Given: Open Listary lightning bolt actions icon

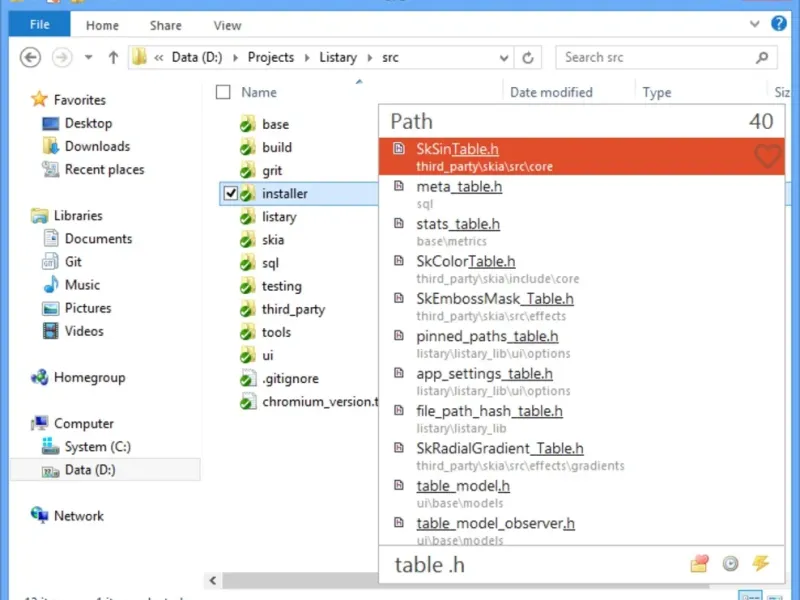Looking at the screenshot, I should [x=760, y=563].
